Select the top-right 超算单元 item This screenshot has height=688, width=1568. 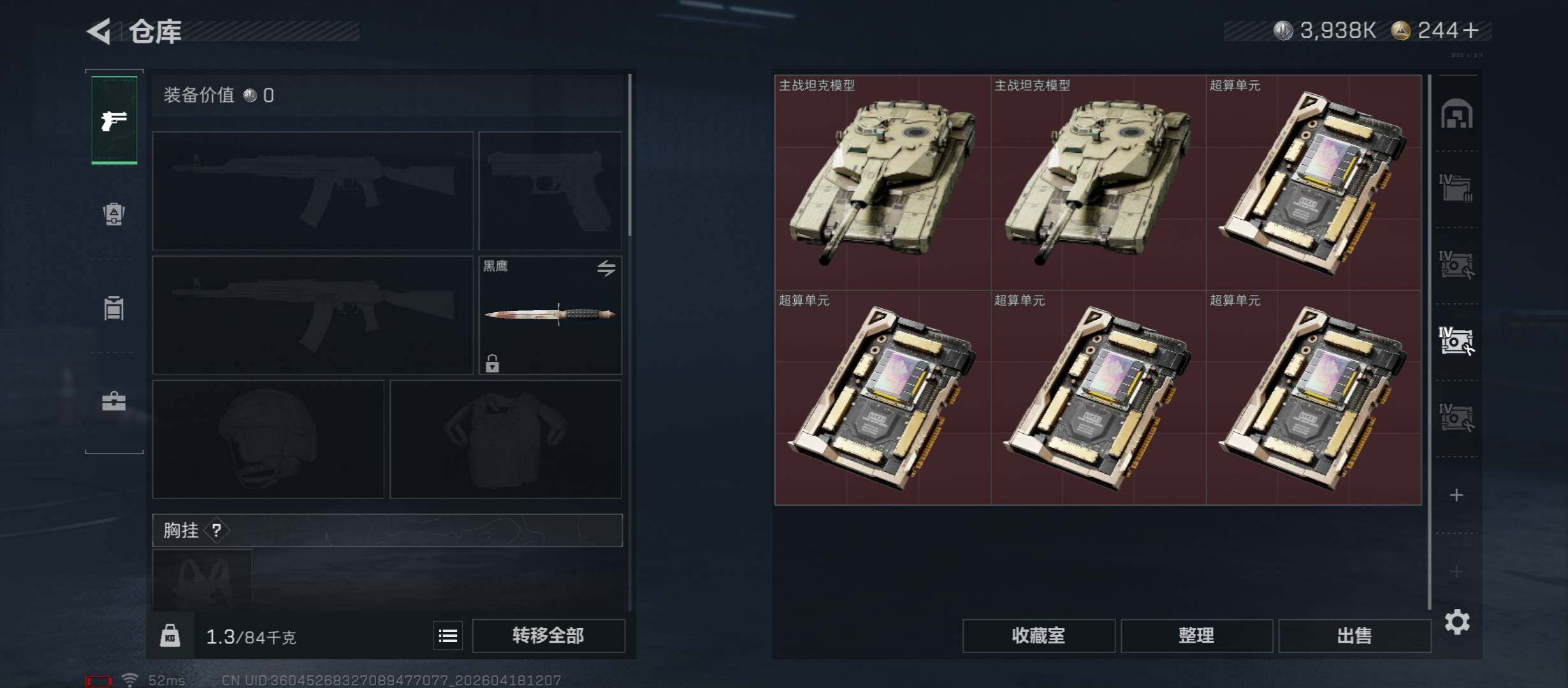tap(1314, 183)
